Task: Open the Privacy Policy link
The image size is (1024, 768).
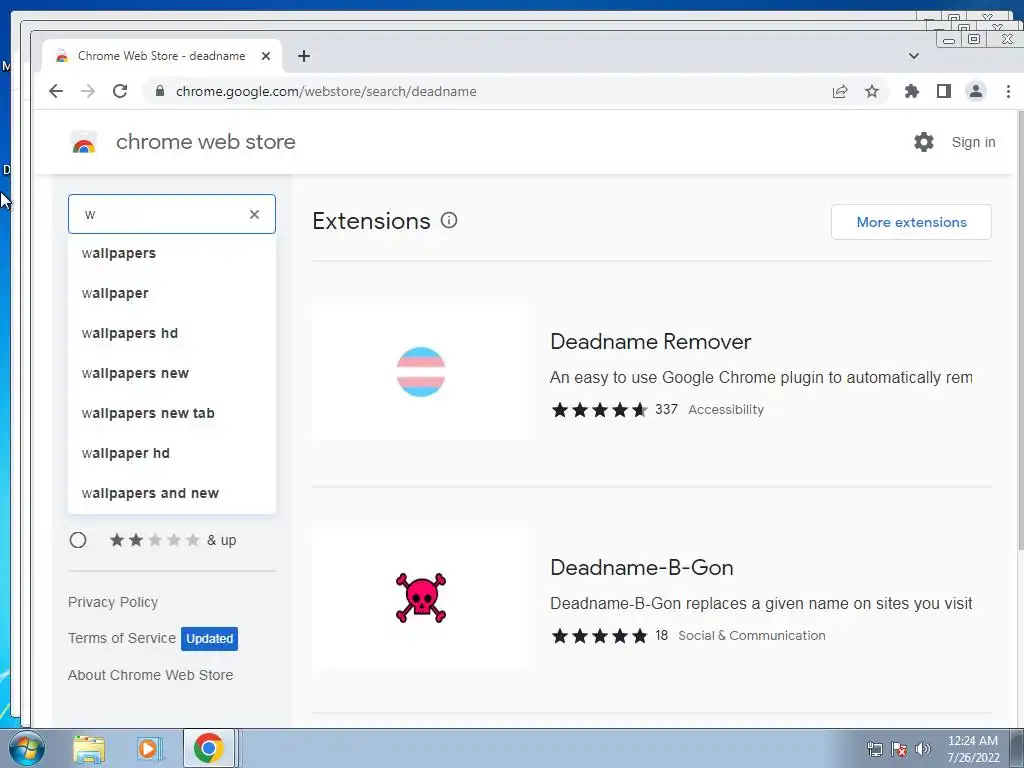Action: (x=113, y=602)
